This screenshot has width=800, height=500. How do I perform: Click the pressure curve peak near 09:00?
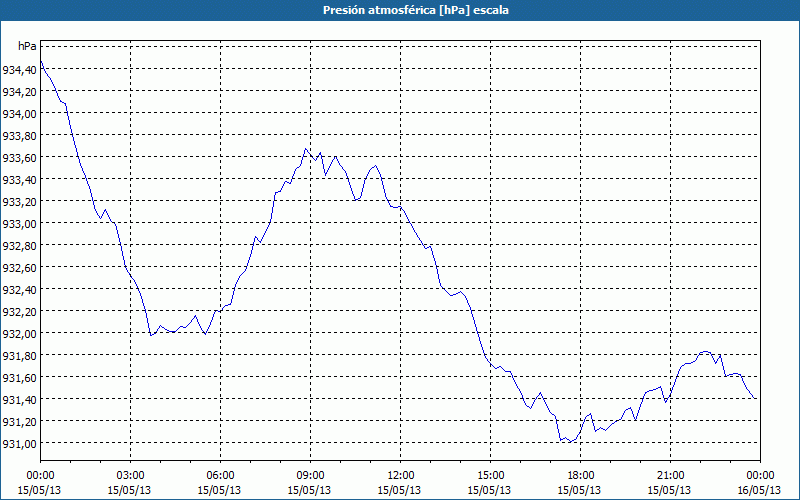[306, 148]
